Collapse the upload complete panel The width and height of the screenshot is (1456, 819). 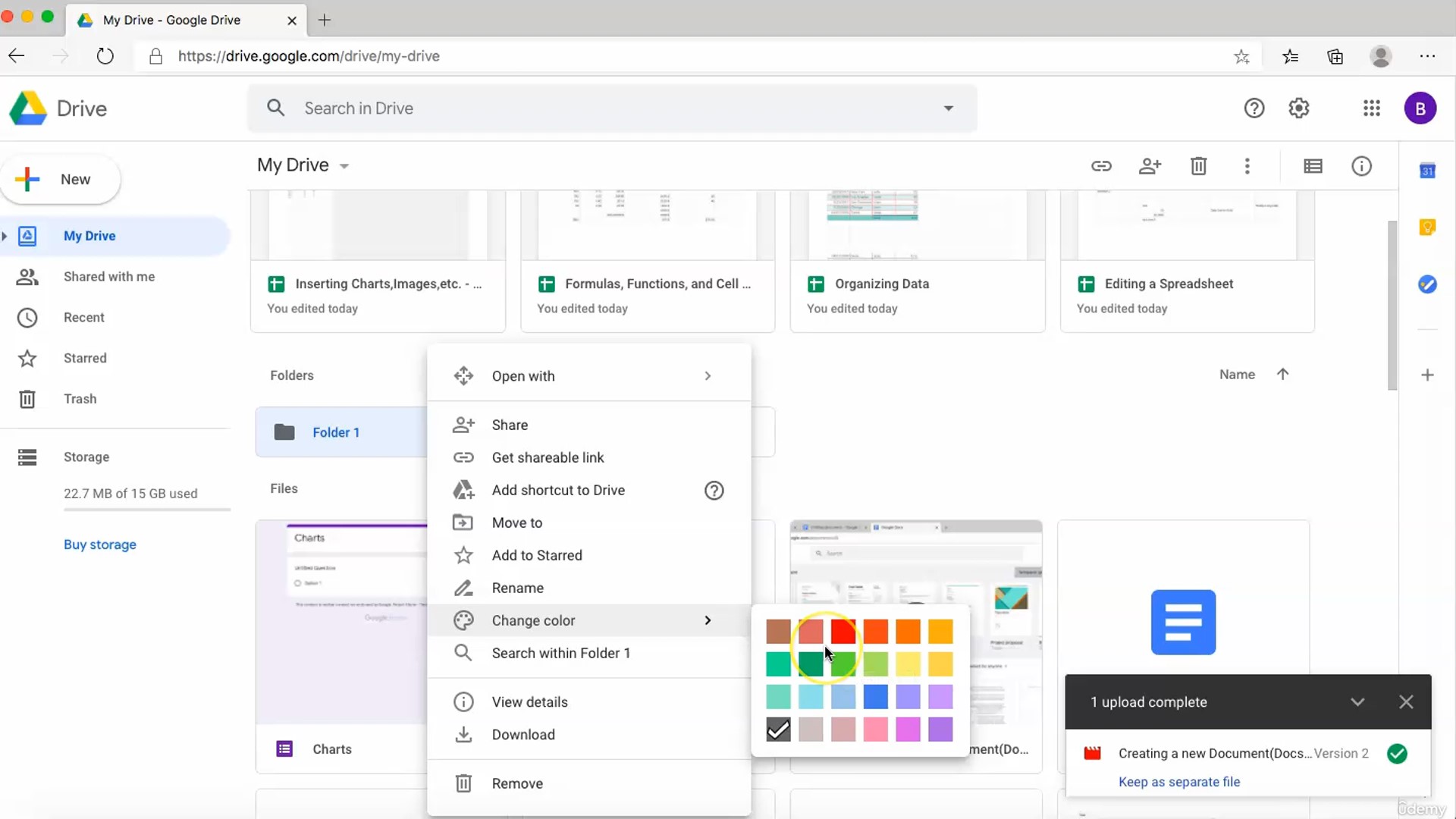point(1357,702)
